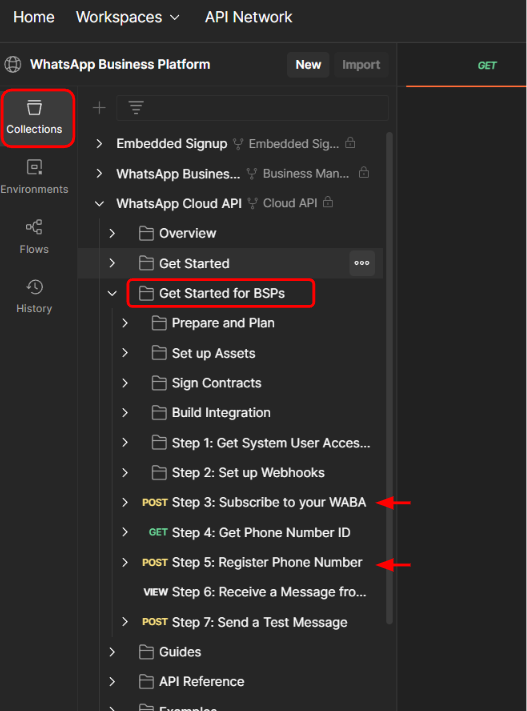
Task: Go to Home in top navigation
Action: (x=34, y=17)
